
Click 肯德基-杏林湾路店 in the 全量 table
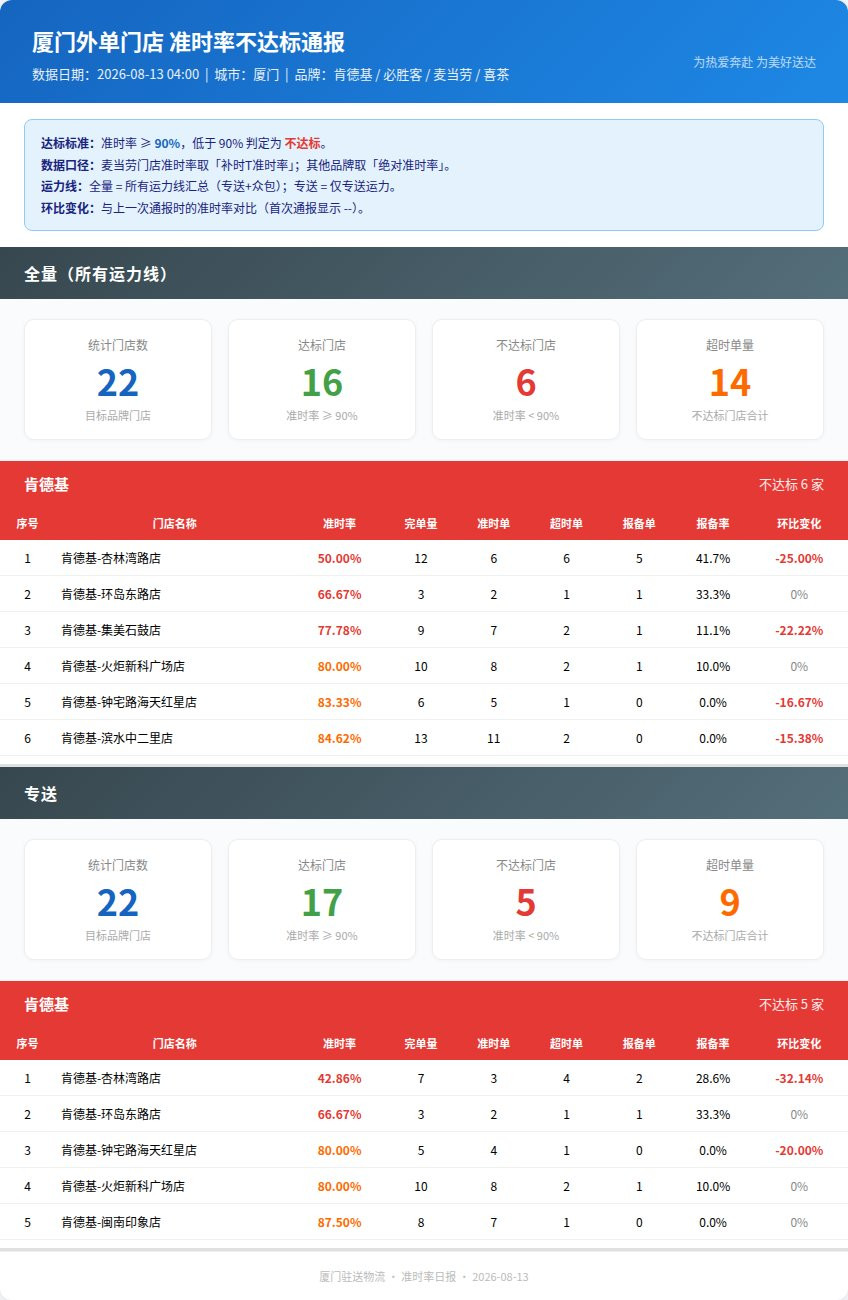click(x=111, y=558)
